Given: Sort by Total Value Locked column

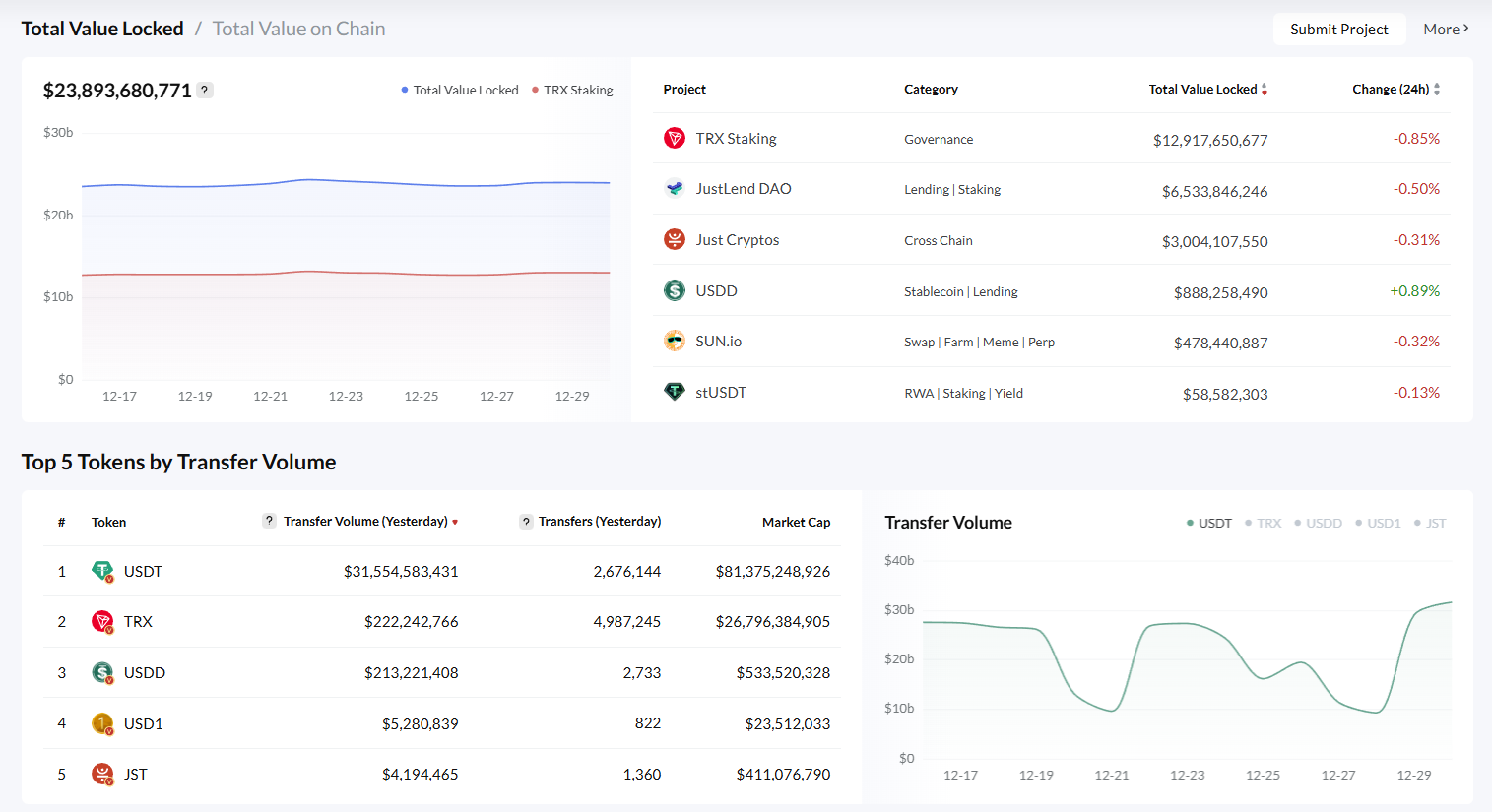Looking at the screenshot, I should click(x=1207, y=89).
